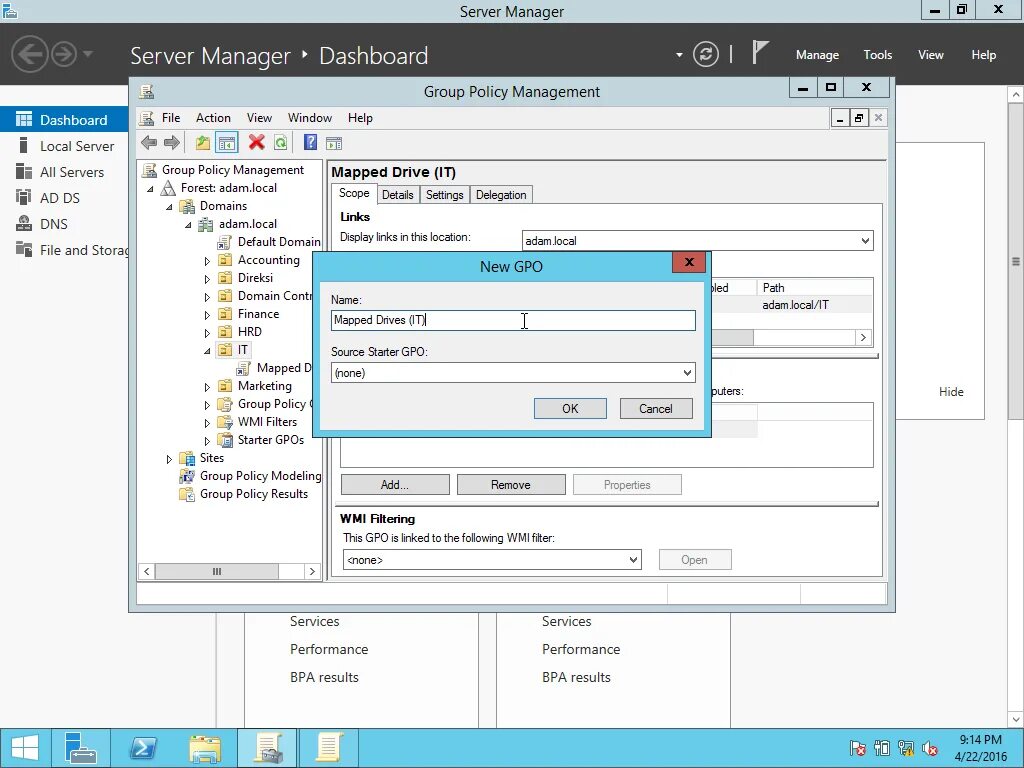Click Server Manager refresh circular icon
The height and width of the screenshot is (768, 1024).
[706, 54]
